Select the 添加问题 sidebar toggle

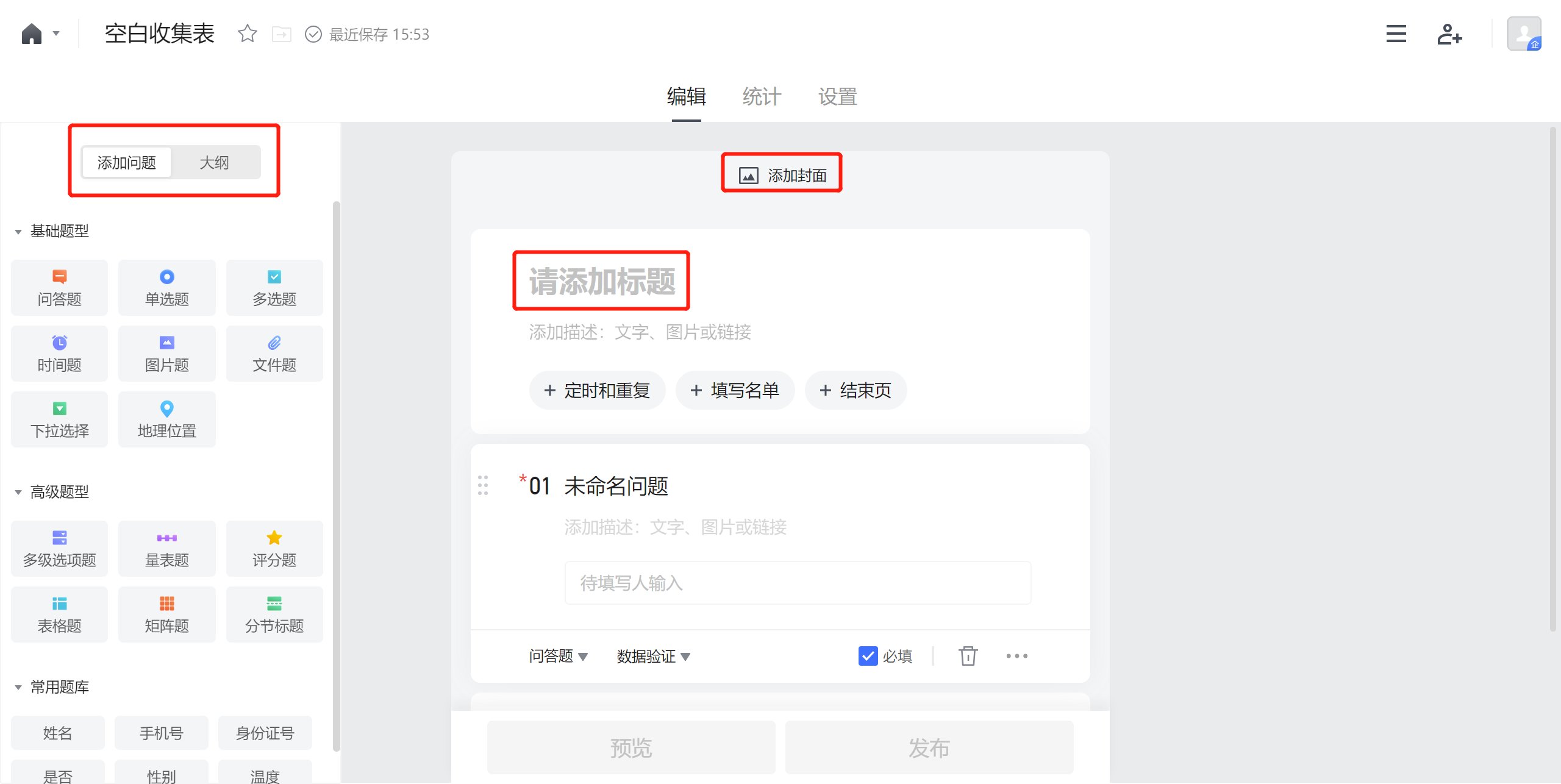pos(127,163)
